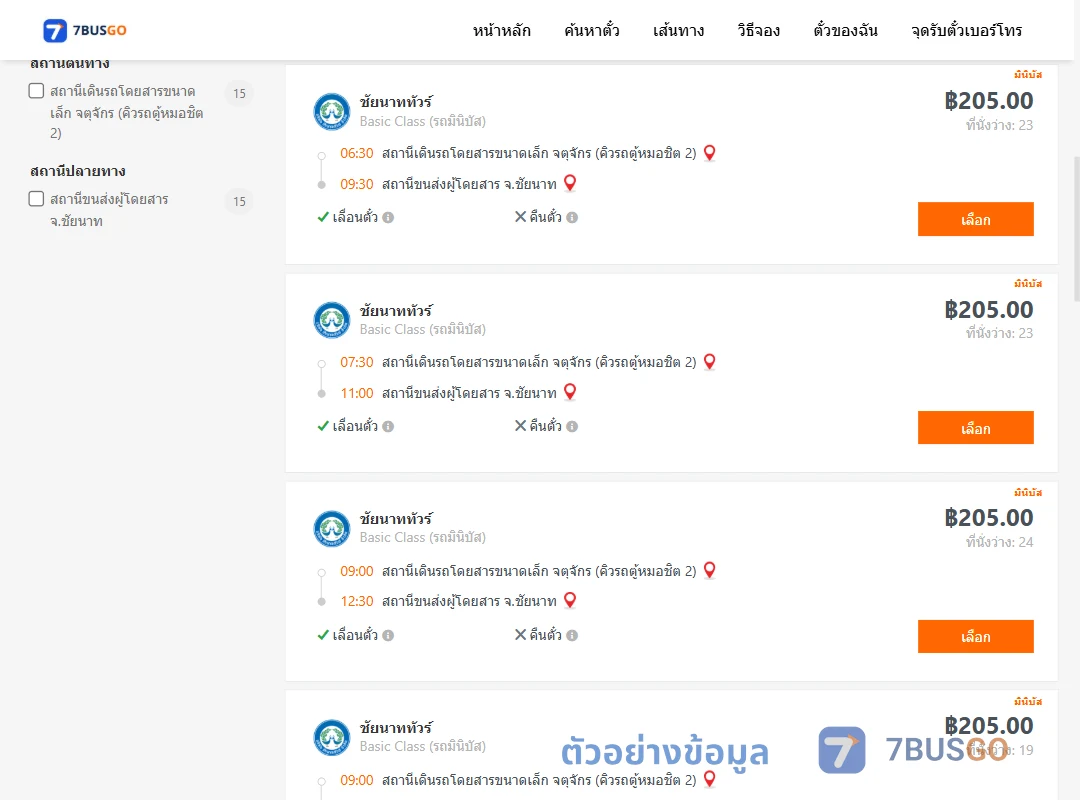Open the ตั๋วของฉัน menu item

coord(845,30)
